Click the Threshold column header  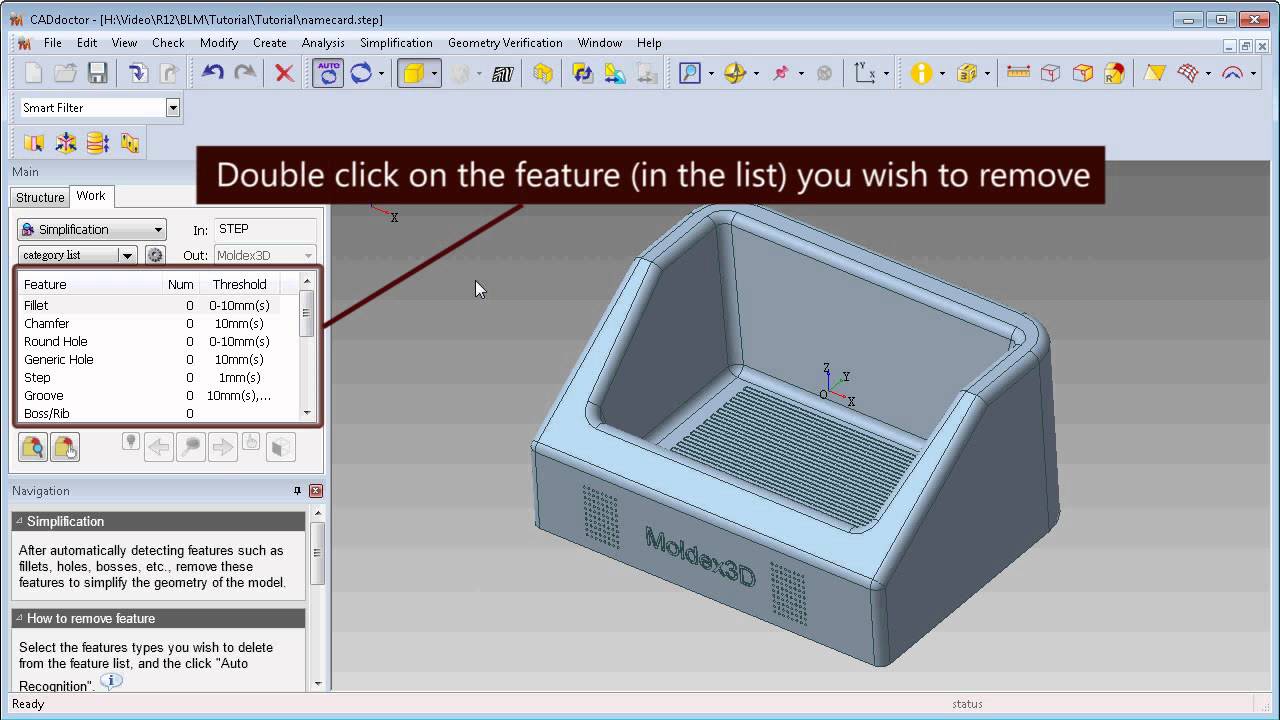point(239,284)
